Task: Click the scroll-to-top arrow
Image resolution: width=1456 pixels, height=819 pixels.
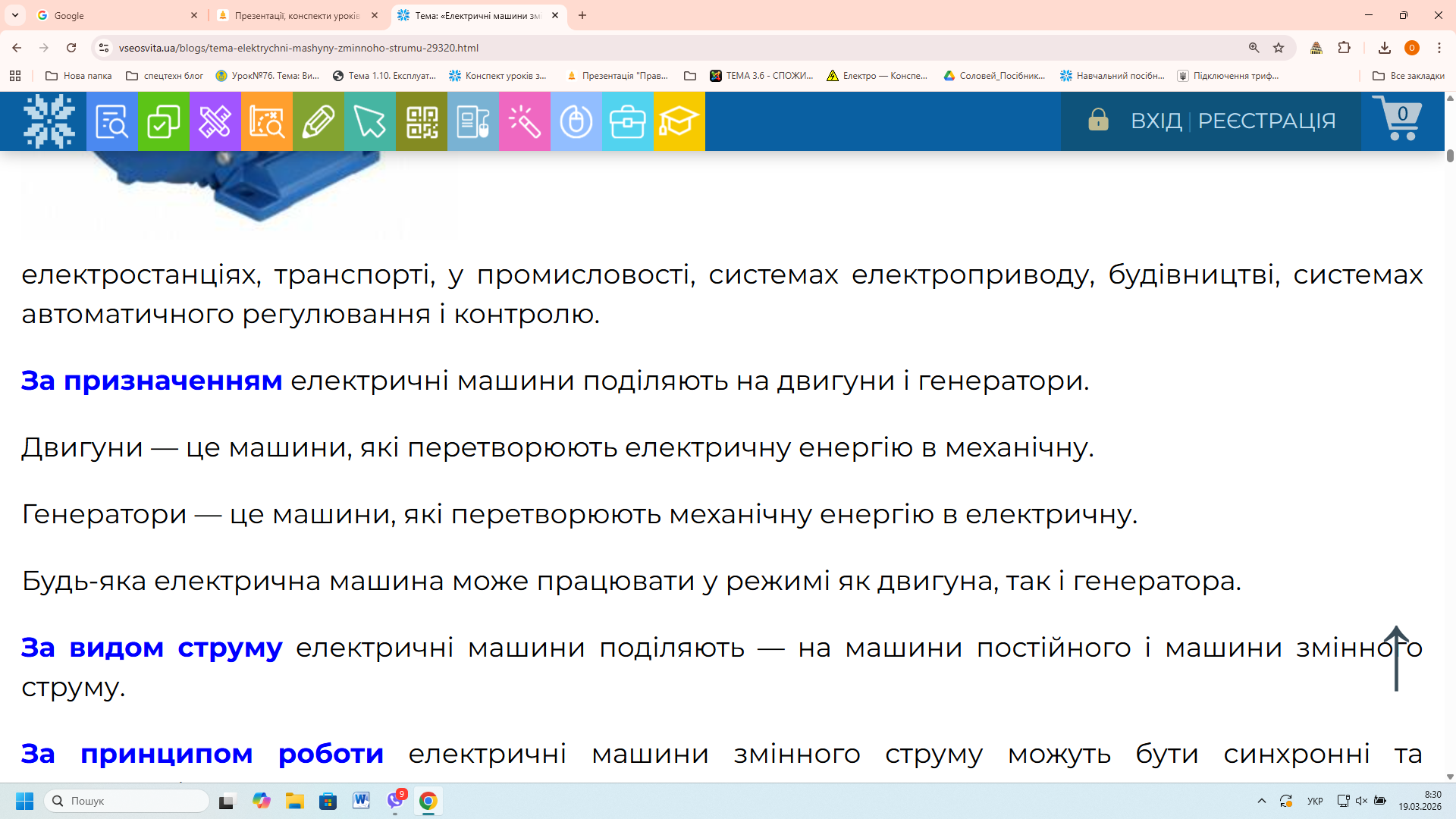Action: (1396, 658)
